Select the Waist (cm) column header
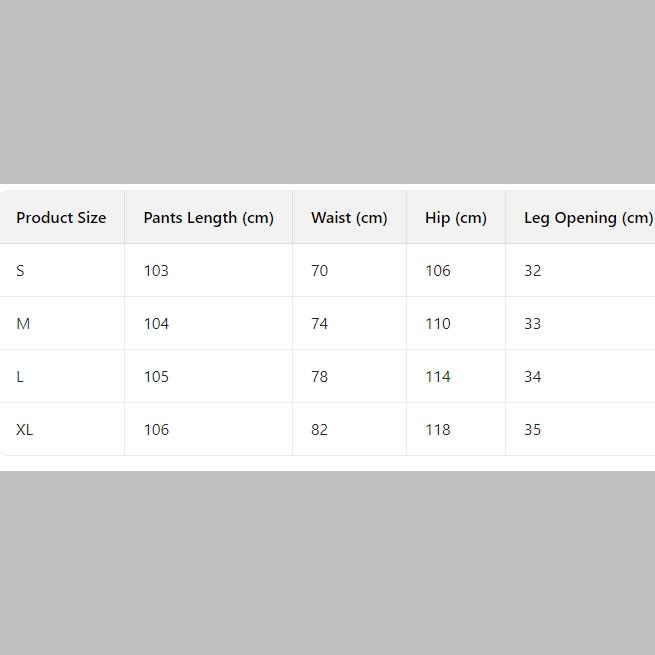The width and height of the screenshot is (655, 655). coord(349,218)
